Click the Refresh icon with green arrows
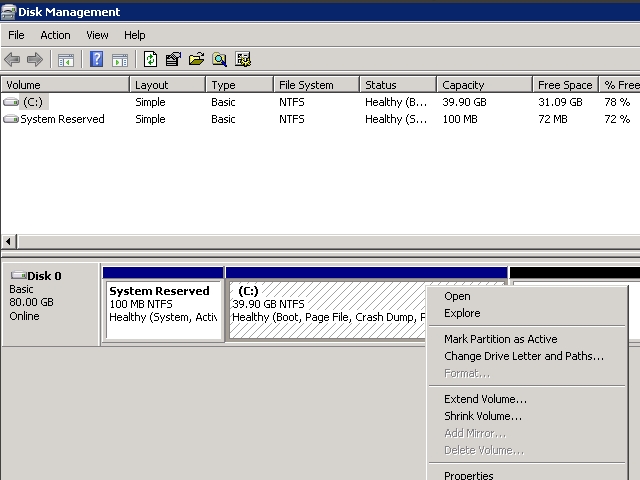640x480 pixels. point(150,59)
